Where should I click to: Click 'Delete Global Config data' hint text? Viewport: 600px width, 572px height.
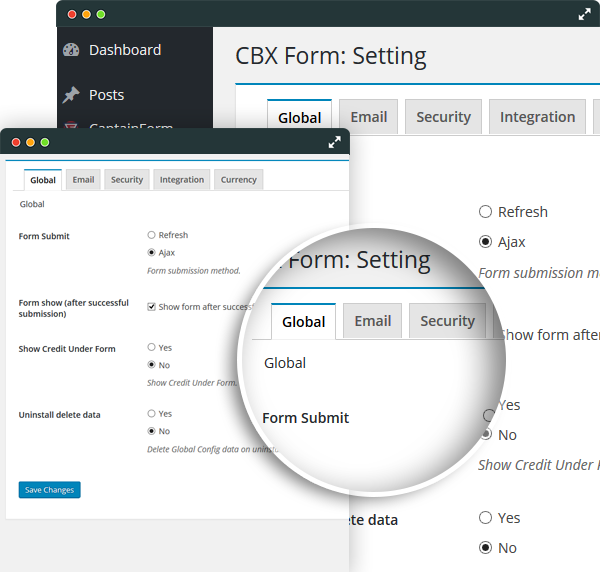213,449
